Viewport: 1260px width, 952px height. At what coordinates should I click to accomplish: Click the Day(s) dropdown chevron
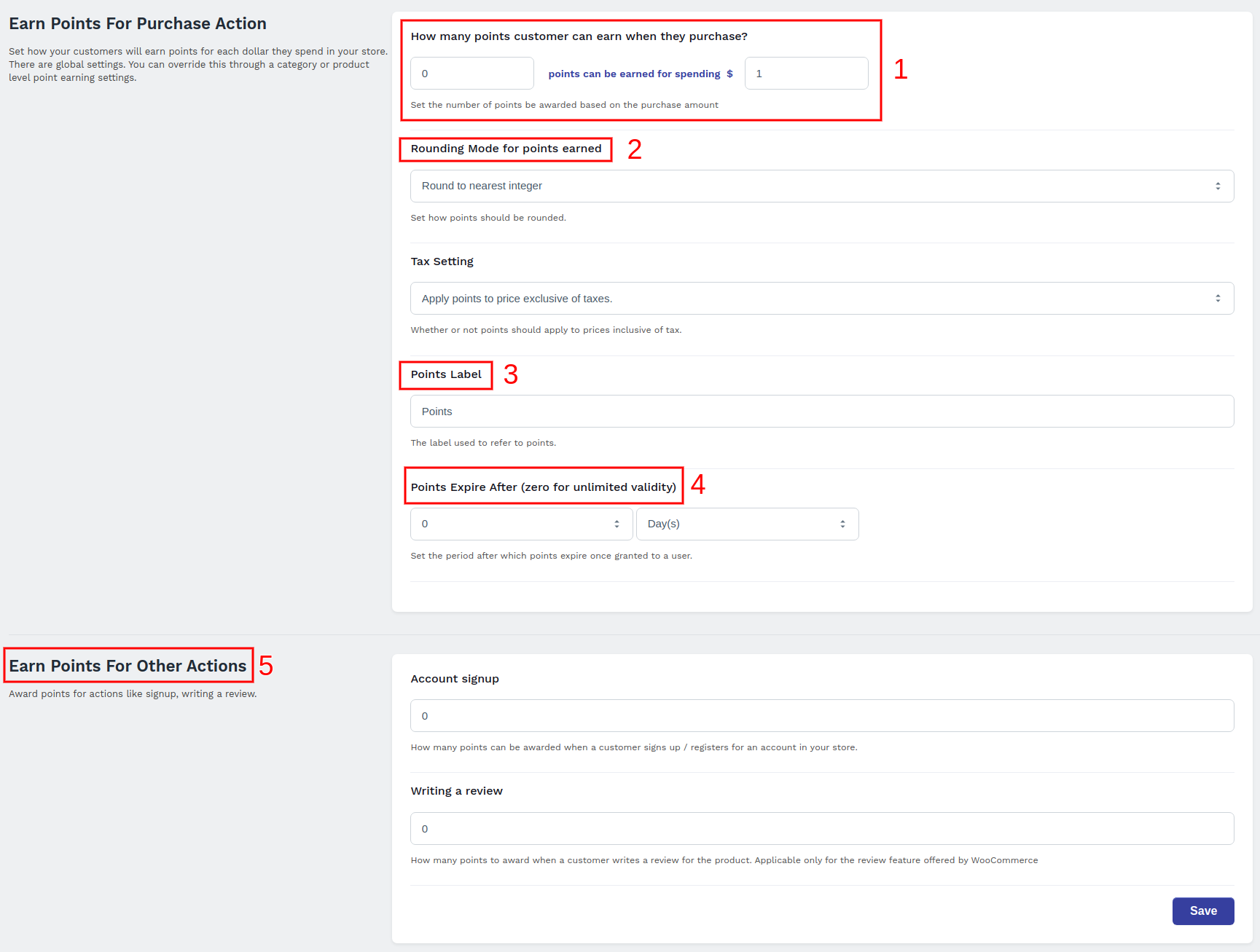pyautogui.click(x=842, y=524)
